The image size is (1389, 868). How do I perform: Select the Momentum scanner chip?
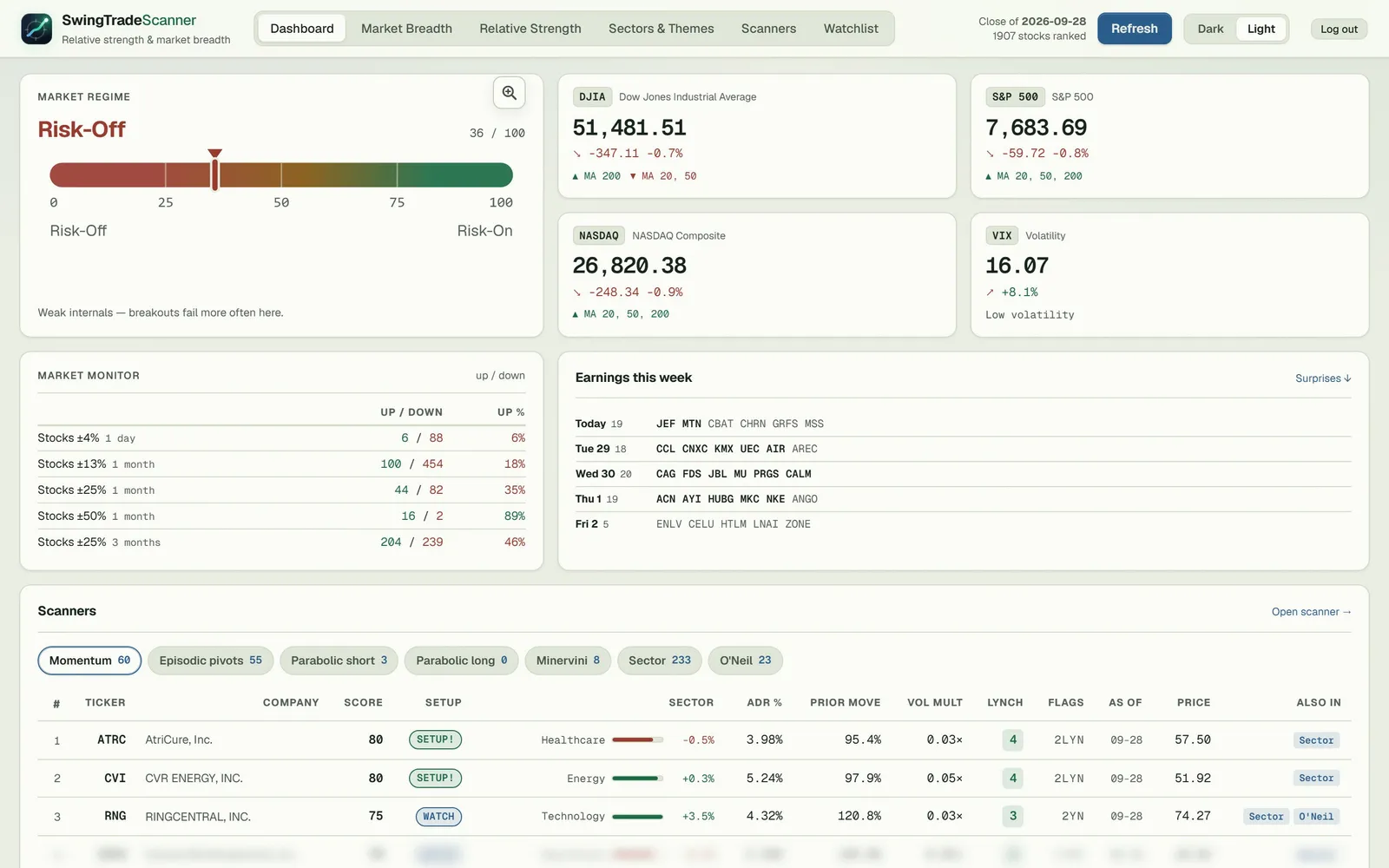(x=89, y=661)
